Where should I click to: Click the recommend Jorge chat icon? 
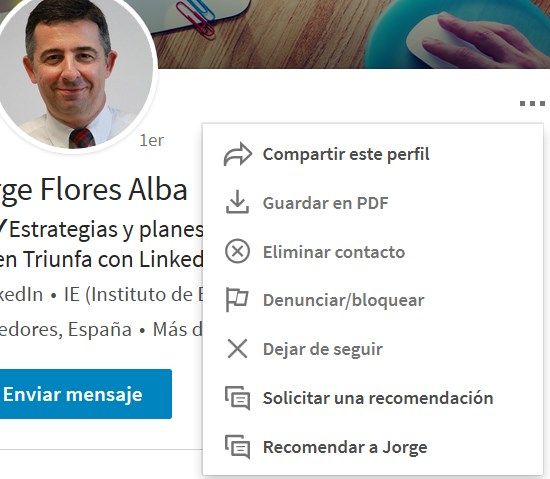coord(237,447)
